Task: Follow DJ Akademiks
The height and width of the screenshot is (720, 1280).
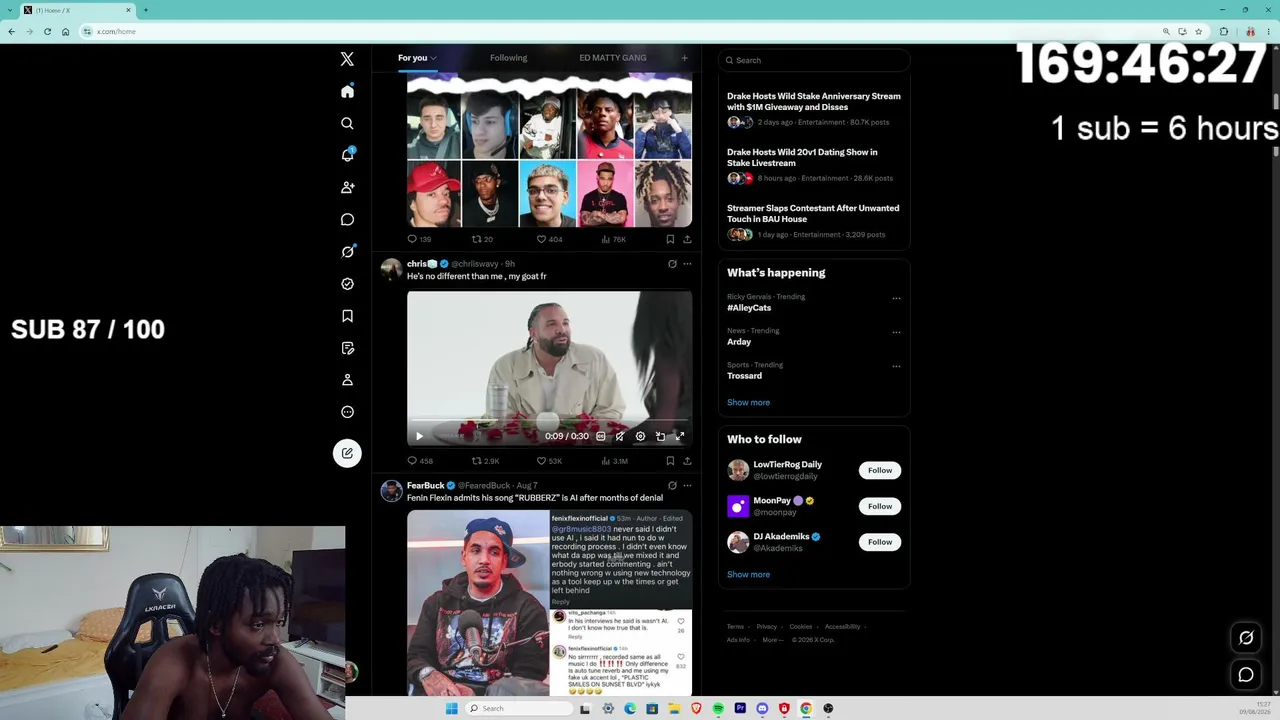Action: click(x=880, y=542)
